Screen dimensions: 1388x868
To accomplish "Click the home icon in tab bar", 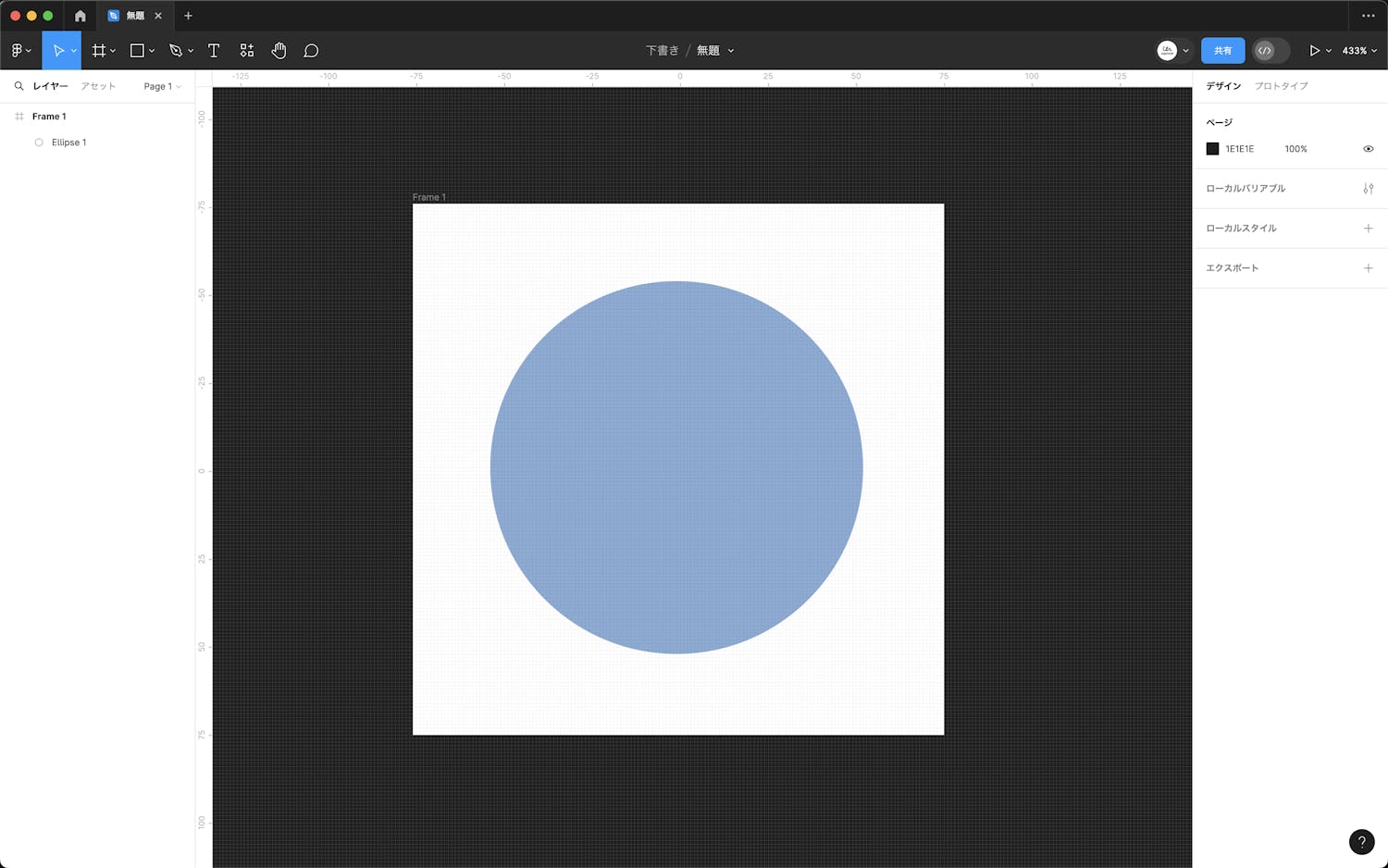I will tap(81, 16).
